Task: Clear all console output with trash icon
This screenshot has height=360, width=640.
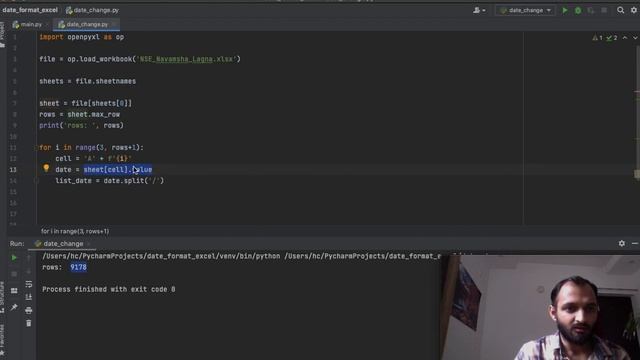Action: 29,323
